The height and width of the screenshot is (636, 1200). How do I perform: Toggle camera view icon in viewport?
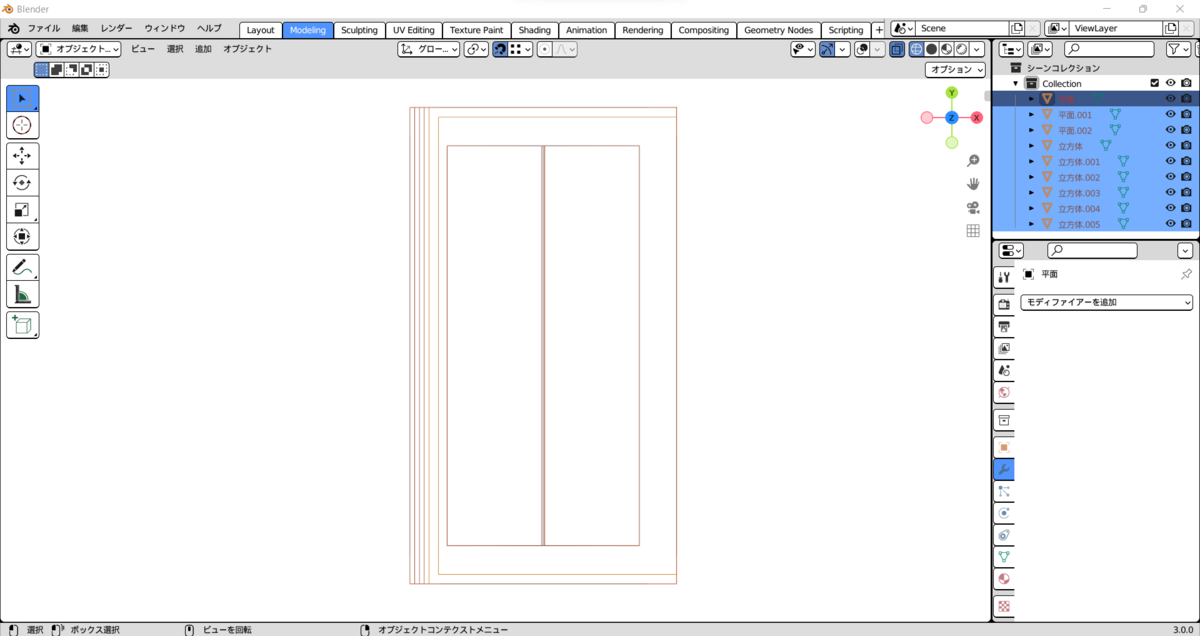(972, 207)
